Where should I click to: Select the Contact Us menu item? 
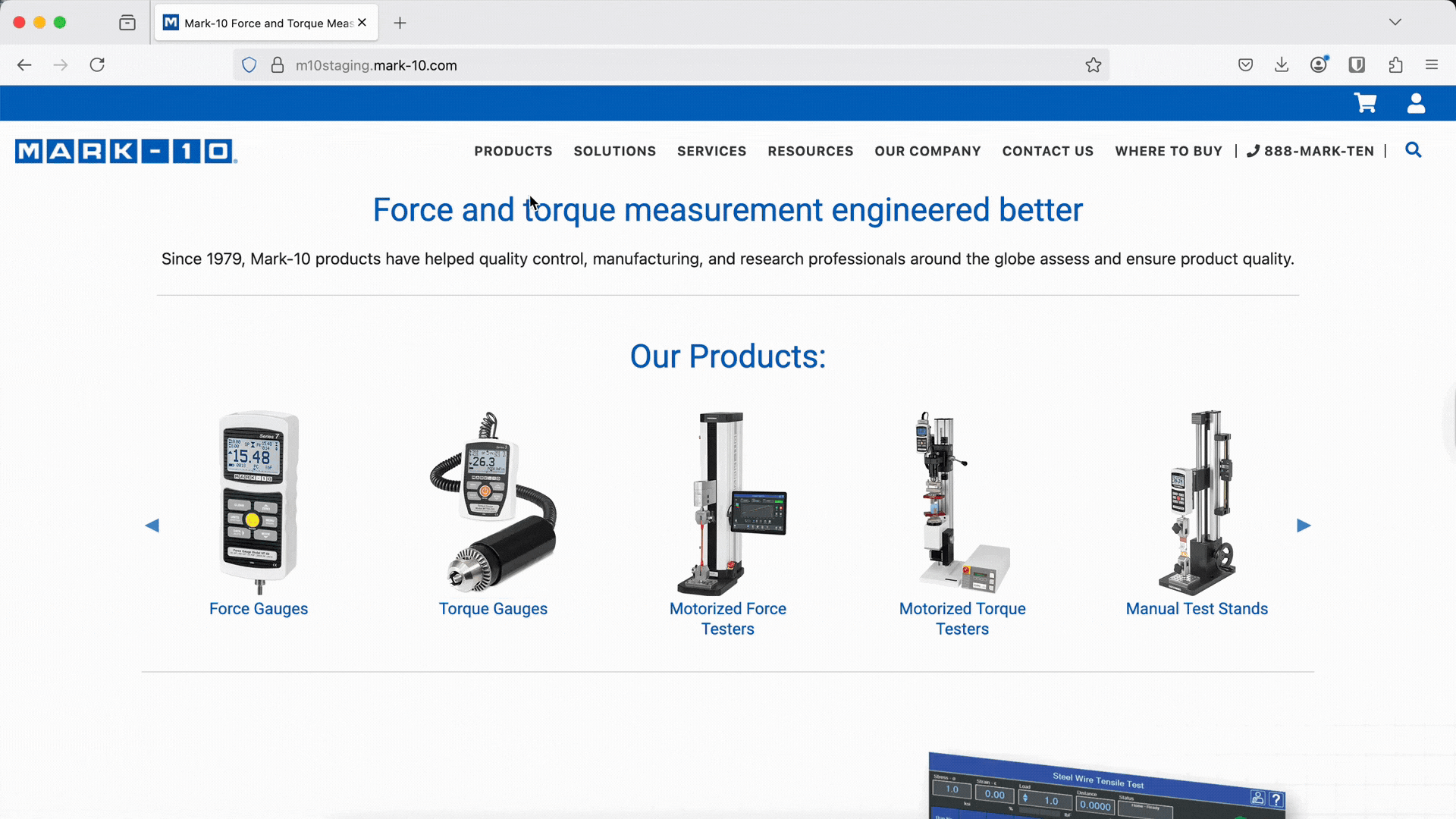[x=1047, y=151]
